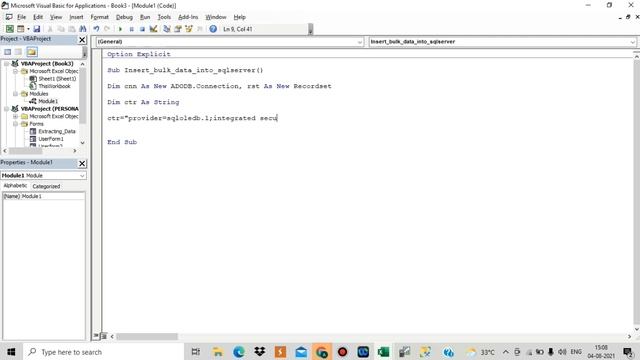Screen dimensions: 640x360
Task: Click the Redo toolbar icon
Action: point(107,29)
